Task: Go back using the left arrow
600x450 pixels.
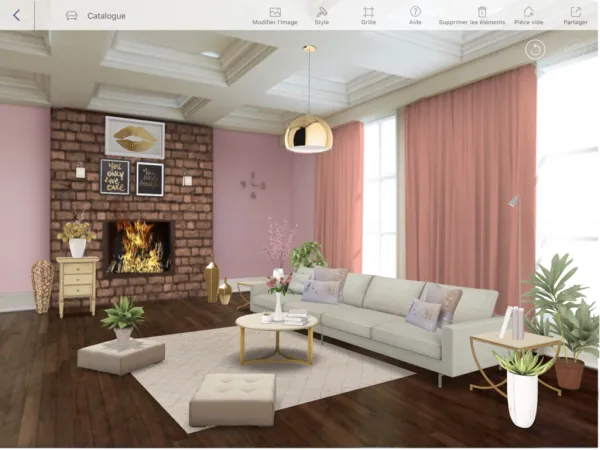Action: click(16, 15)
